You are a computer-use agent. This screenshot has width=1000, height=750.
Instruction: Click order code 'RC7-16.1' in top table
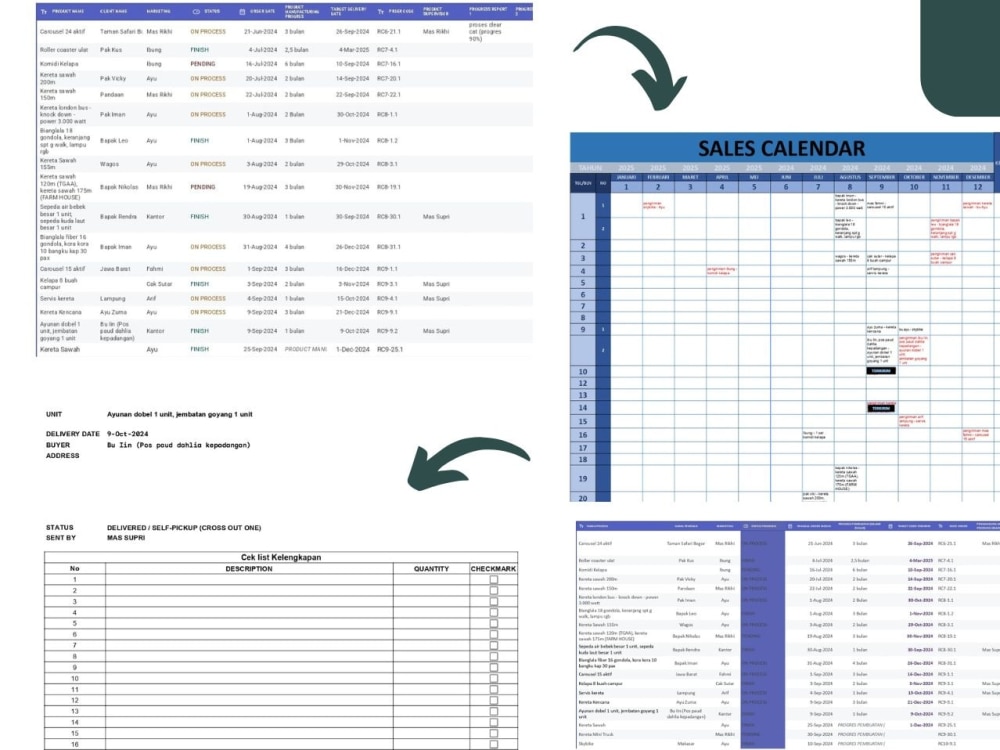[388, 64]
